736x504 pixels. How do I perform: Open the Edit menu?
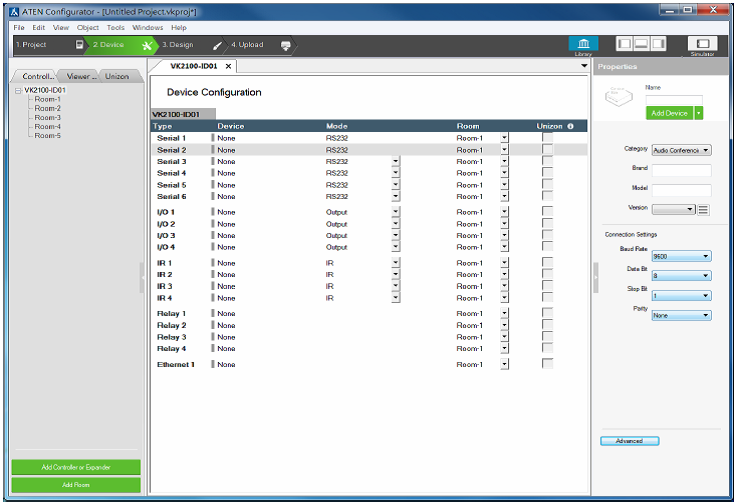[x=38, y=28]
